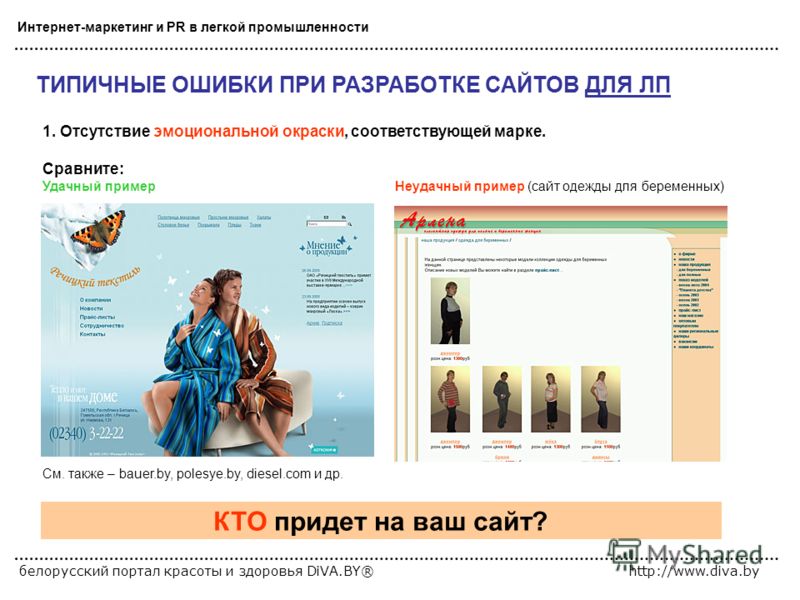Image resolution: width=800 pixels, height=600 pixels.
Task: Open 'Новости' in the left site menu
Action: pos(91,309)
